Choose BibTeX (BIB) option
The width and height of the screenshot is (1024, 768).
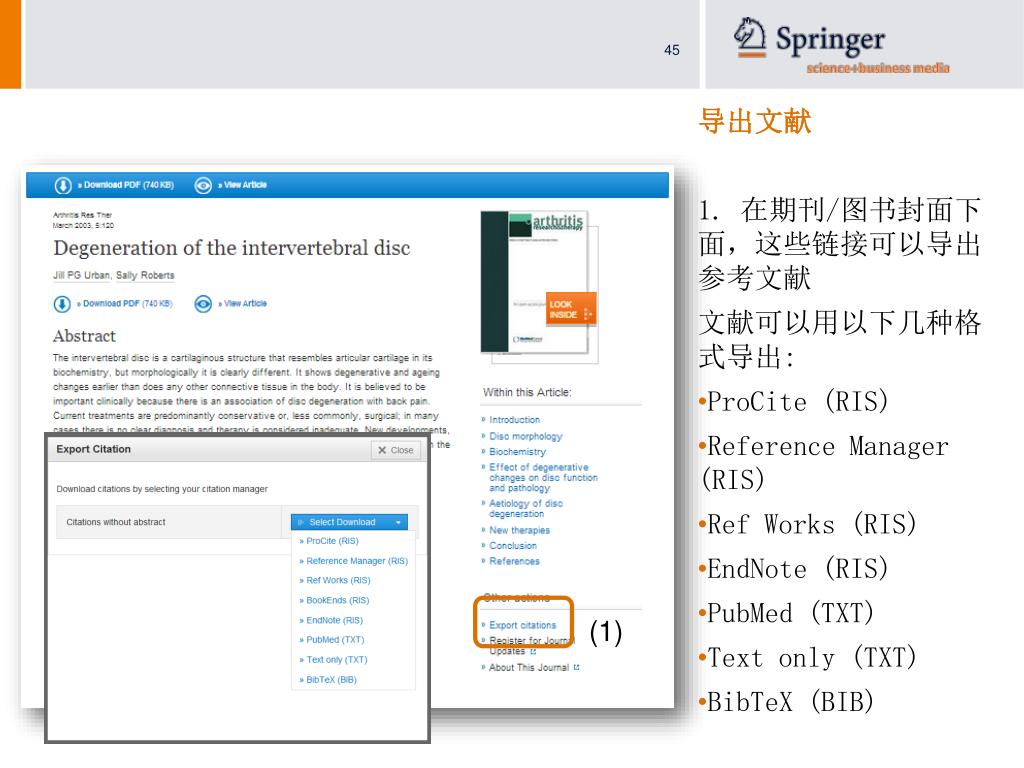click(x=328, y=680)
